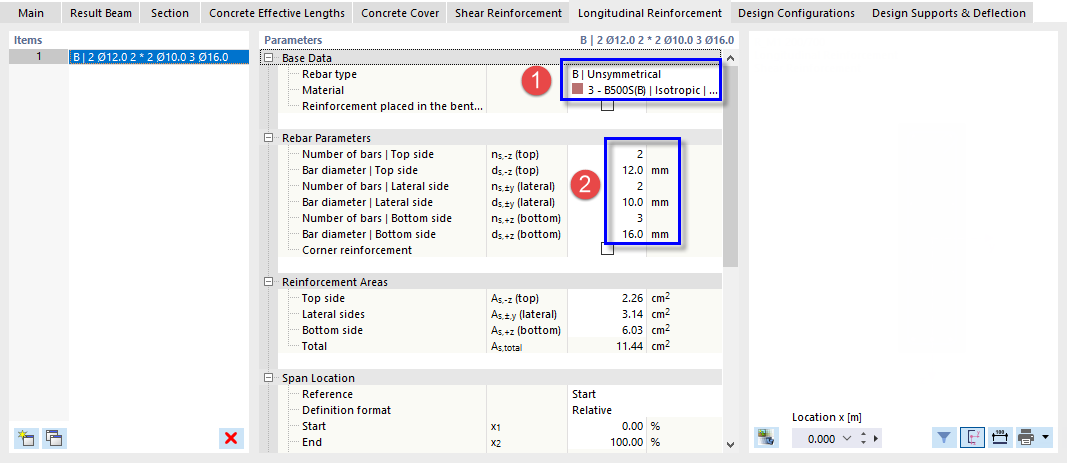
Task: Click the show dimensions icon
Action: (x=998, y=437)
